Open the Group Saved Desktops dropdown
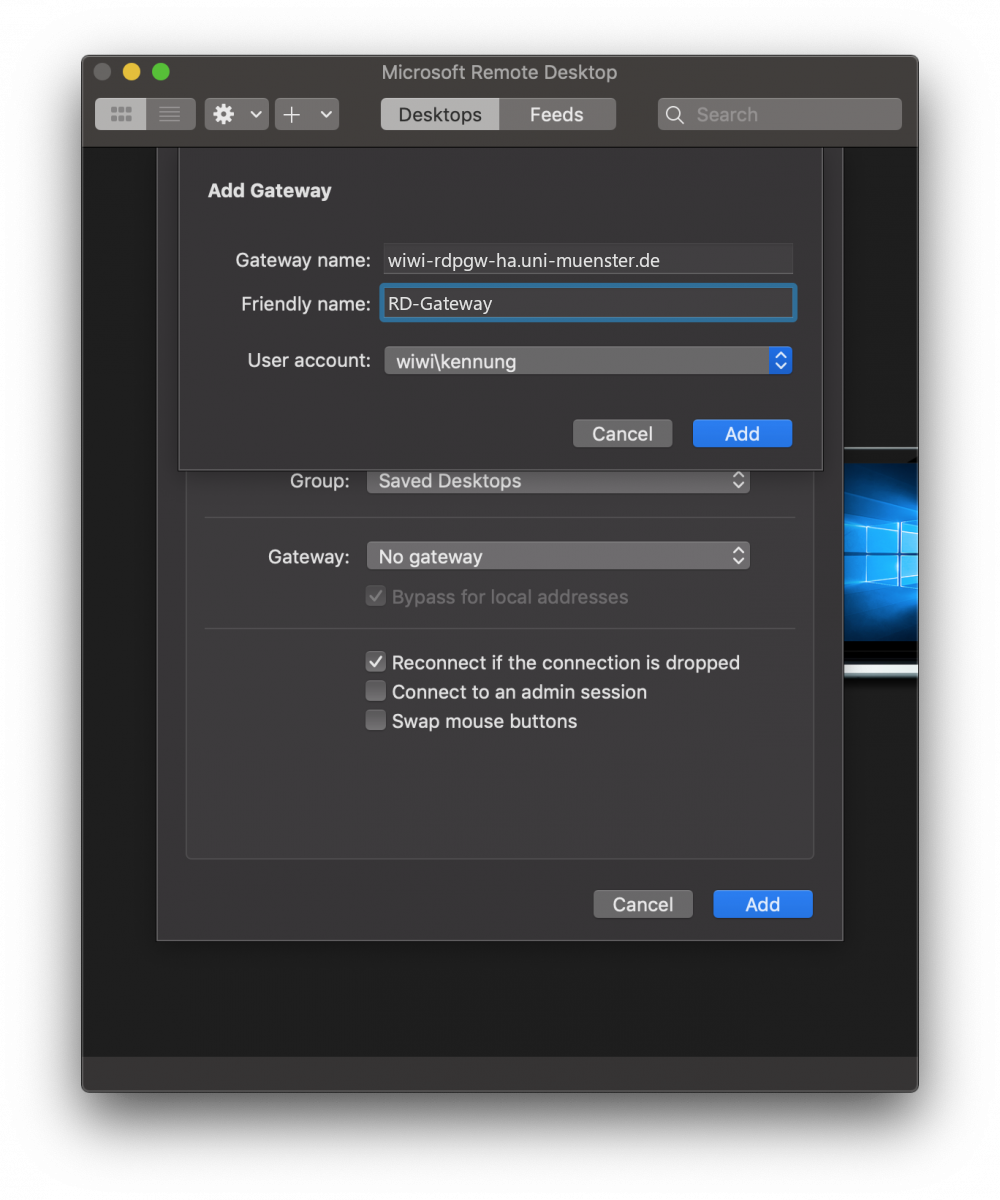This screenshot has width=1000, height=1200. [558, 480]
